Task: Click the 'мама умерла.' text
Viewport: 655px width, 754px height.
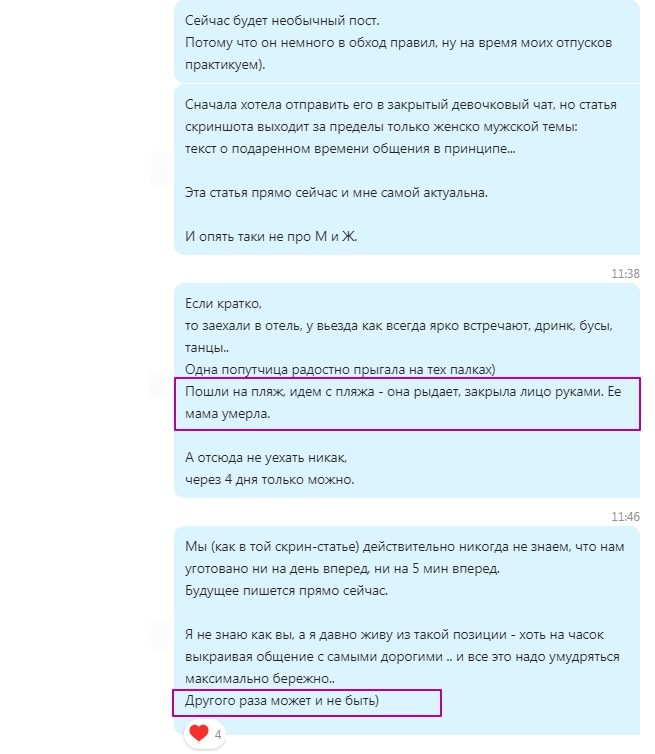Action: click(227, 414)
